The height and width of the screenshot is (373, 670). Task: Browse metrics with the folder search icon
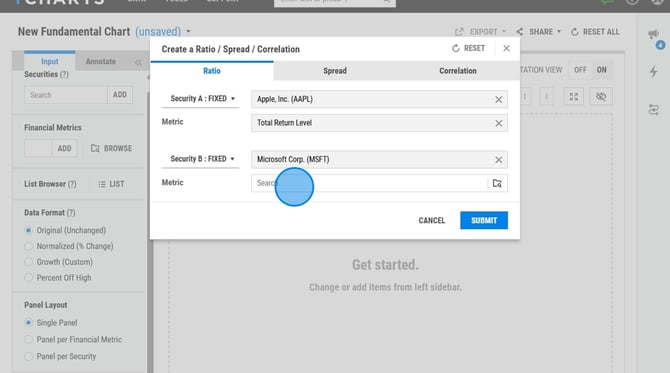click(497, 183)
